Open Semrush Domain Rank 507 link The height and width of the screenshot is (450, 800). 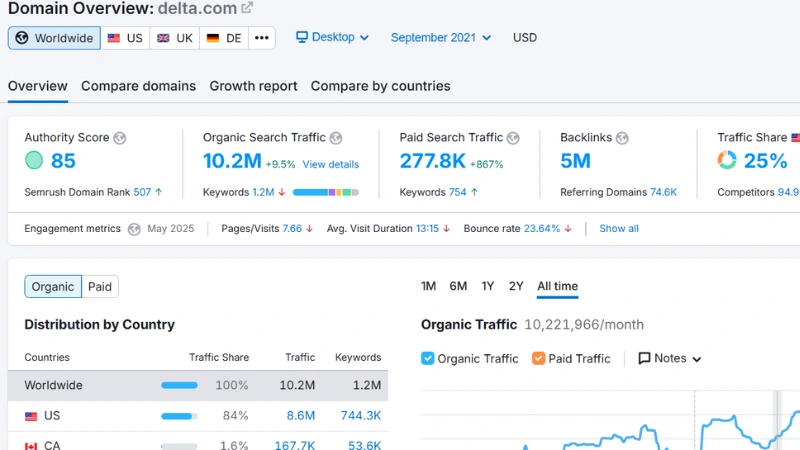[x=142, y=192]
